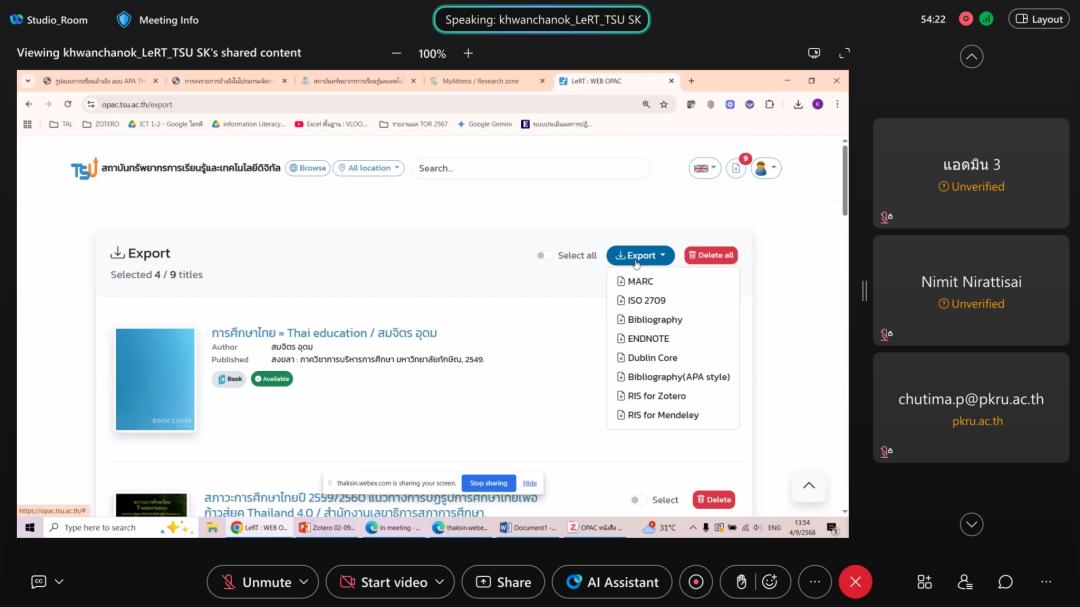This screenshot has width=1080, height=607.
Task: Toggle the Select all switch
Action: pos(542,255)
